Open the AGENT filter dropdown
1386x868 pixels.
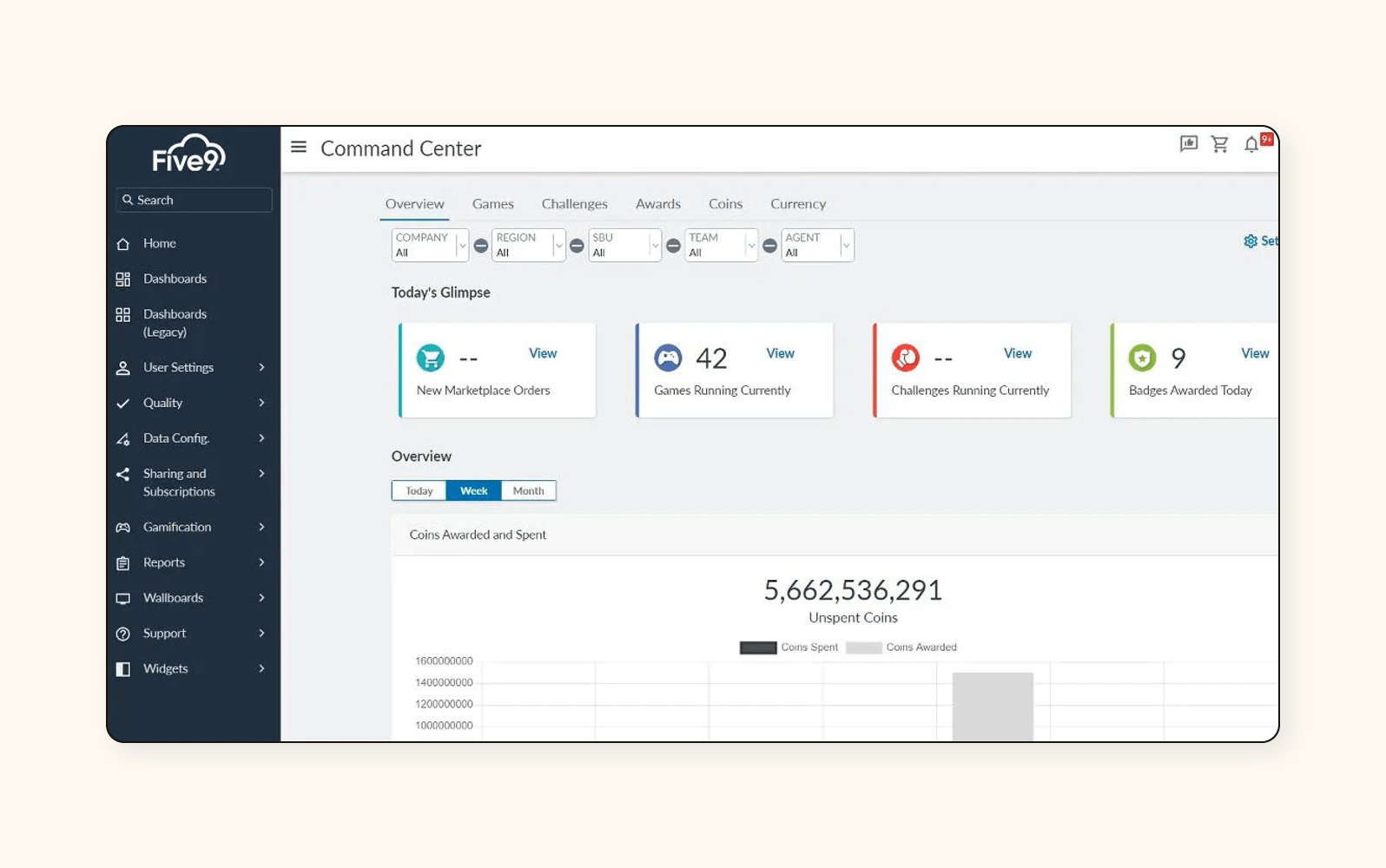[x=817, y=246]
